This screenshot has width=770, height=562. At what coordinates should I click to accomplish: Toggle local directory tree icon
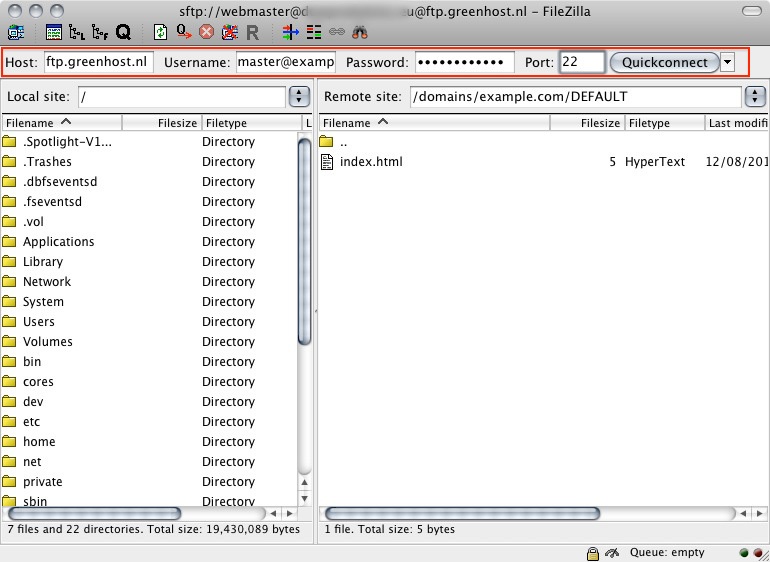pyautogui.click(x=77, y=32)
